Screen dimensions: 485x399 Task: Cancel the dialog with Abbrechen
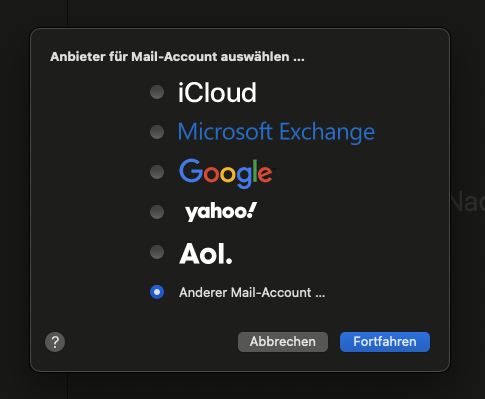coord(283,342)
